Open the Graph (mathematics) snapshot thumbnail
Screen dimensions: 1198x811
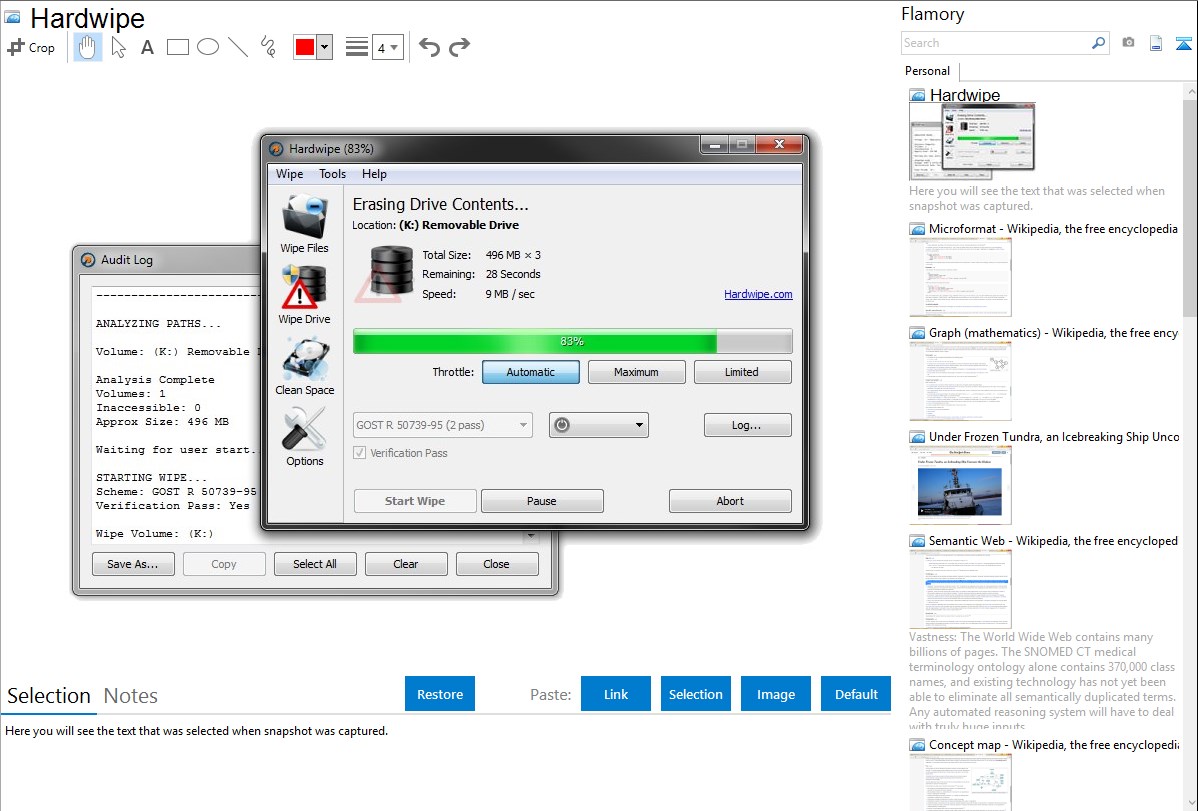(x=960, y=381)
